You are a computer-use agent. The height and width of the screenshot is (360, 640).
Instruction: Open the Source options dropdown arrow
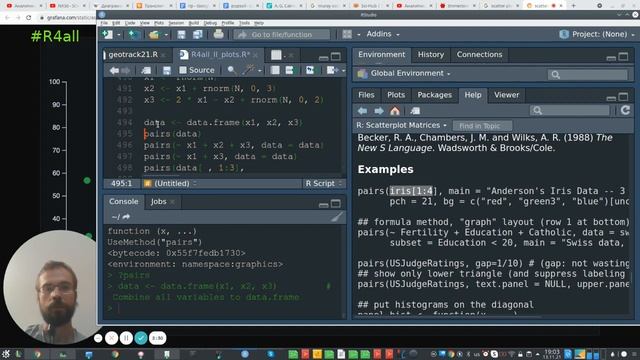(343, 71)
